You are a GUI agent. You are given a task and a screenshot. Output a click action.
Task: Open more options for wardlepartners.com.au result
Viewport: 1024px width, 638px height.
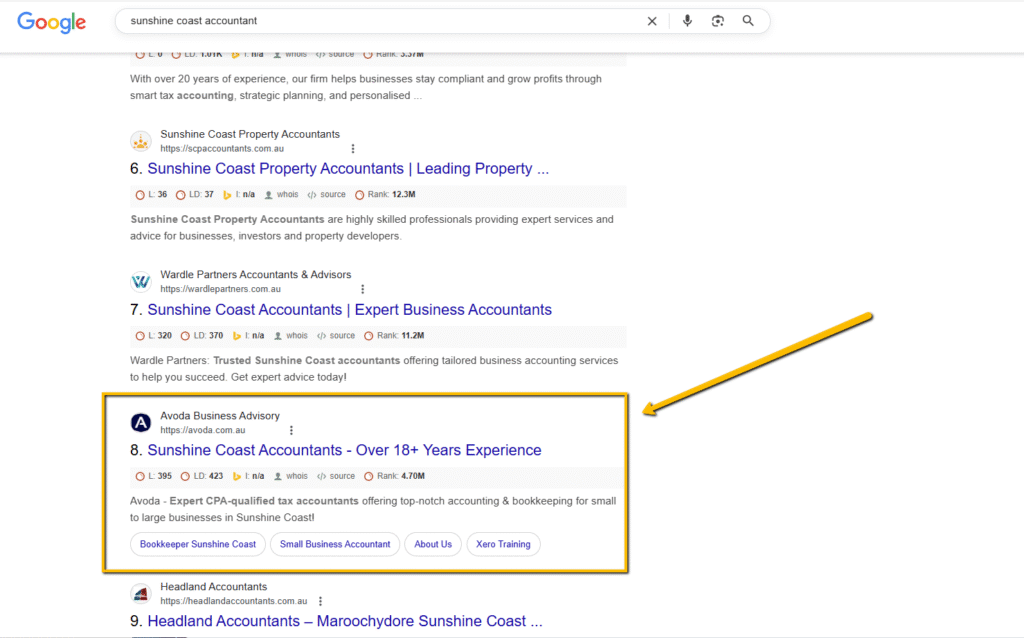click(362, 290)
